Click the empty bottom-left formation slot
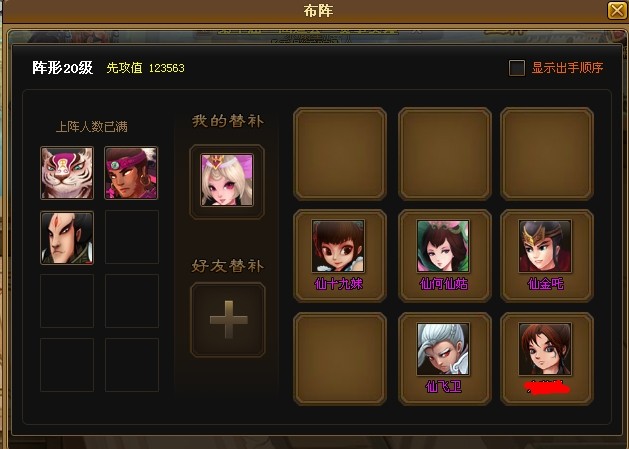The height and width of the screenshot is (449, 629). tap(340, 359)
